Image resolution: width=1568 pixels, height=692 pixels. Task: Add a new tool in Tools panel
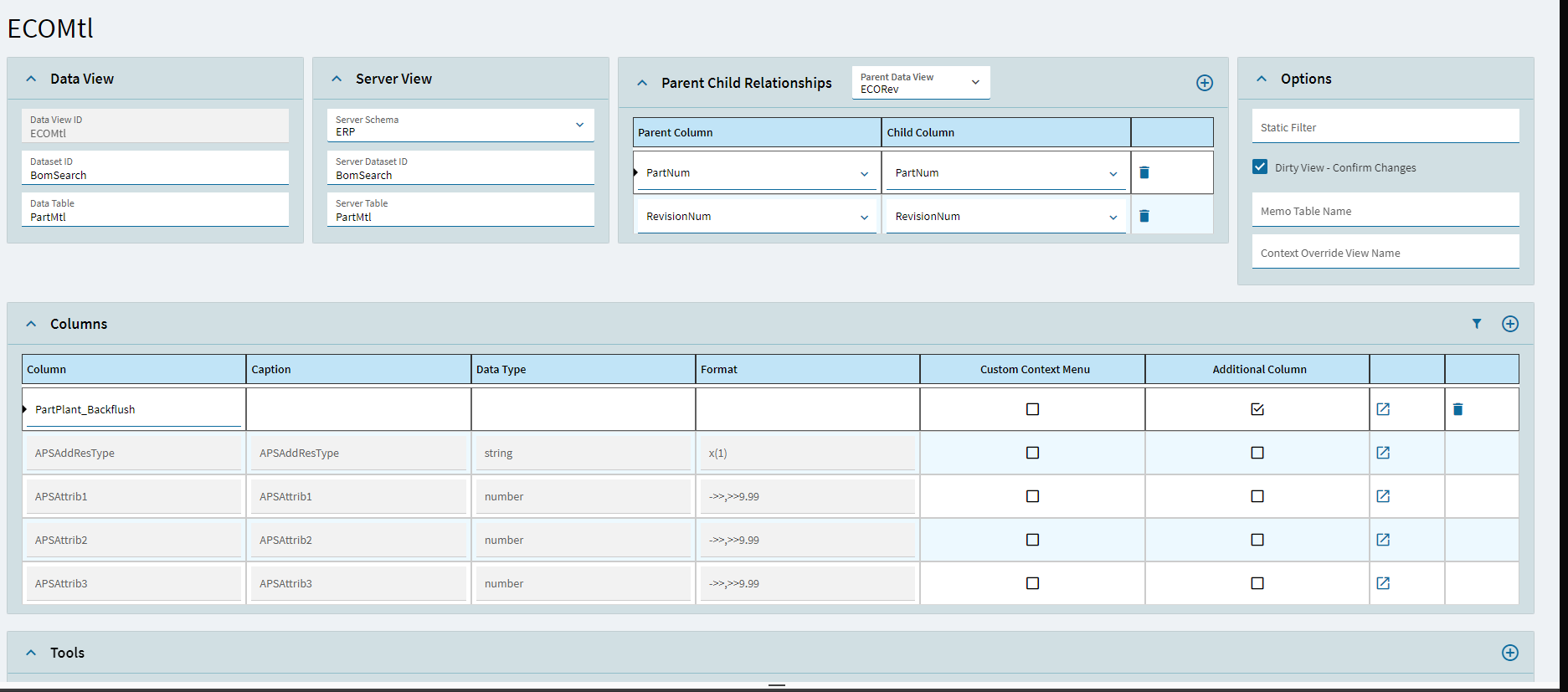click(x=1509, y=653)
